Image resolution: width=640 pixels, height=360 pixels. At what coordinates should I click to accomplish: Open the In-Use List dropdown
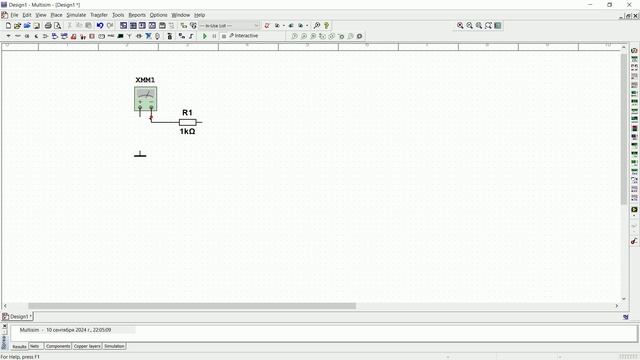click(229, 25)
